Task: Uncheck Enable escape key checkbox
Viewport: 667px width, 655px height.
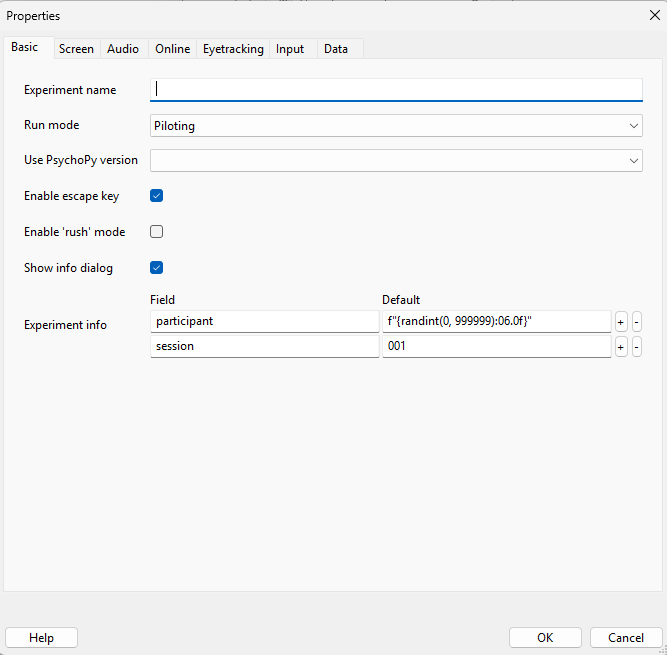Action: click(x=157, y=196)
